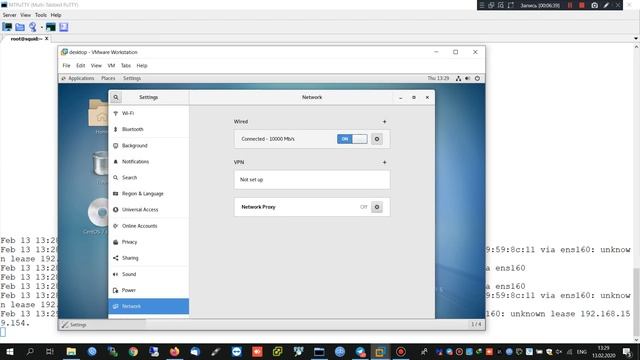This screenshot has width=640, height=360.
Task: Take a screenshot with recorder camera icon
Action: [x=595, y=5]
